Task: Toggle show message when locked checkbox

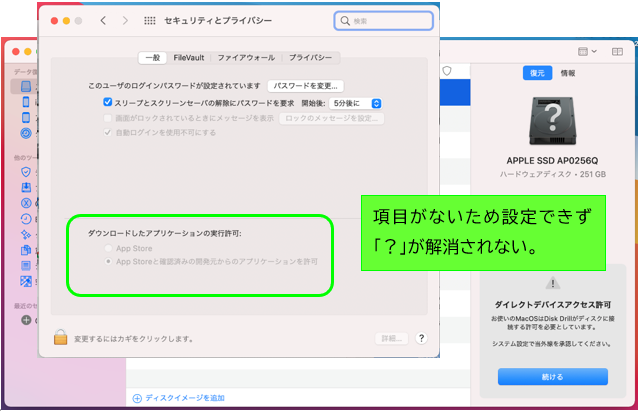Action: click(108, 118)
